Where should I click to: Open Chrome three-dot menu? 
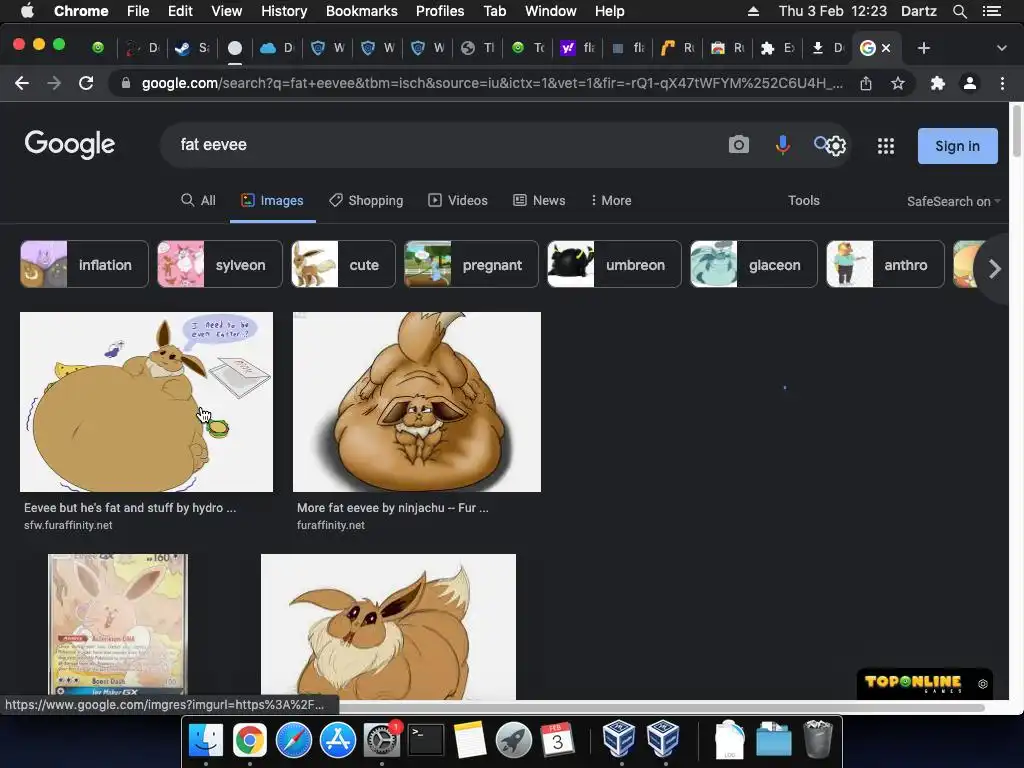click(1002, 83)
